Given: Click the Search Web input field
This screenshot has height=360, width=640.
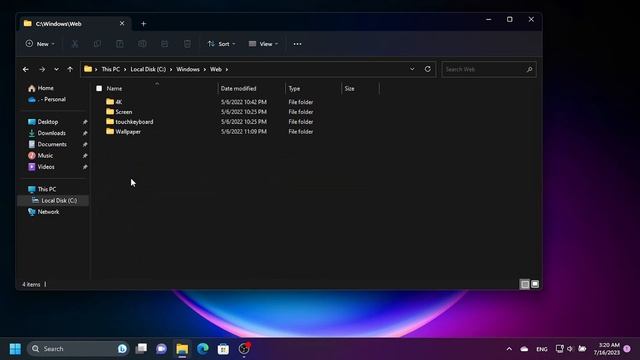Looking at the screenshot, I should point(489,69).
